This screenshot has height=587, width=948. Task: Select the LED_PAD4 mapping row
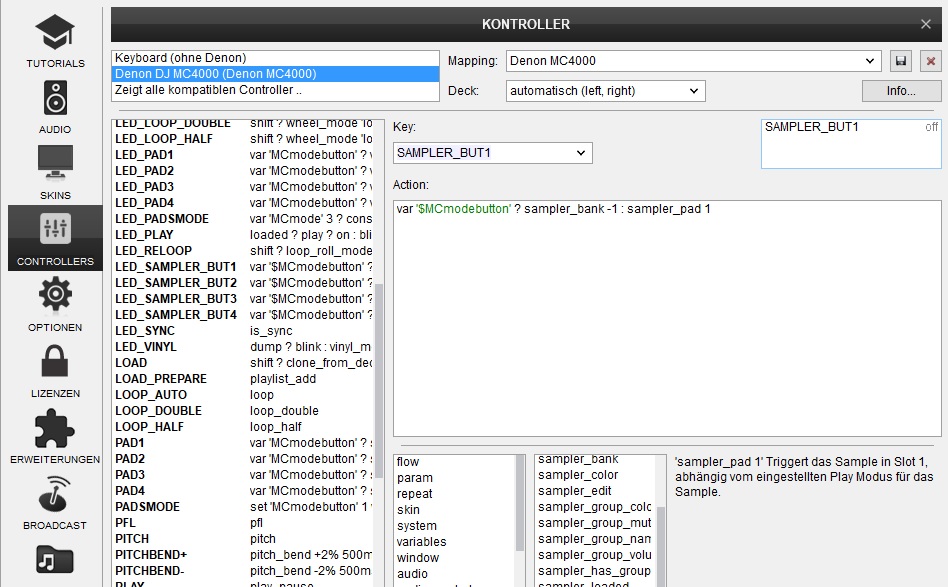244,203
